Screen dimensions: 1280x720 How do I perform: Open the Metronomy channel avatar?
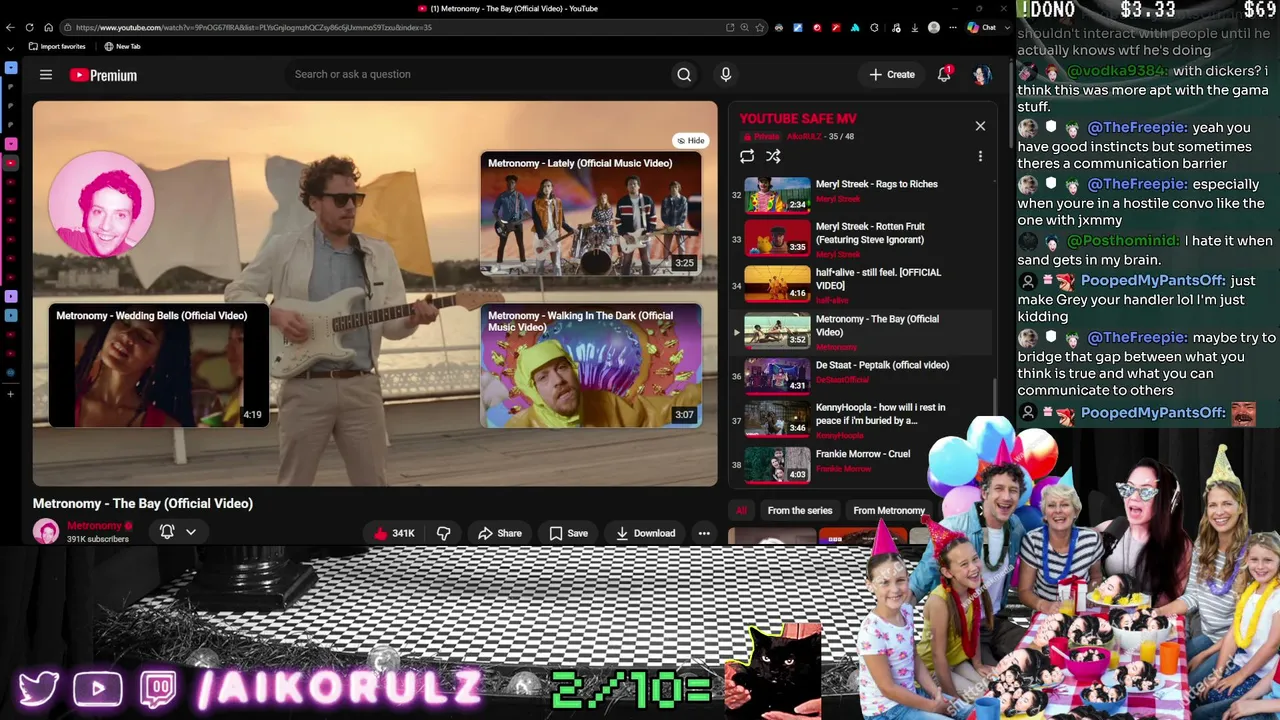[x=46, y=531]
